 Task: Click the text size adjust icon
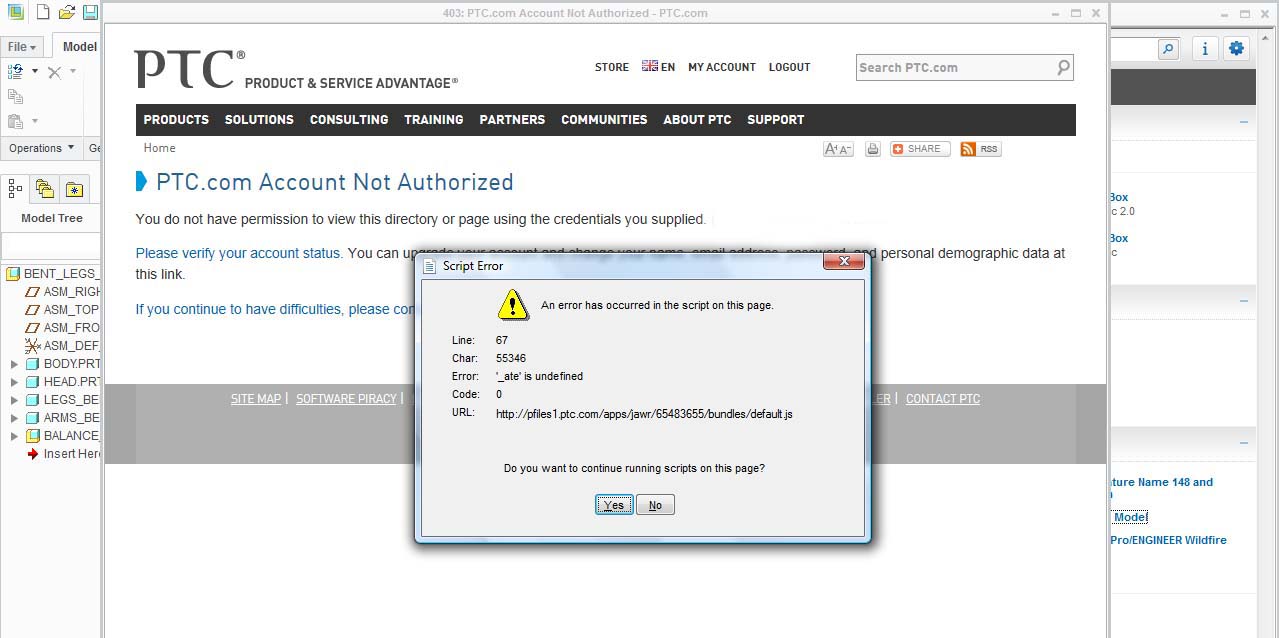click(838, 149)
